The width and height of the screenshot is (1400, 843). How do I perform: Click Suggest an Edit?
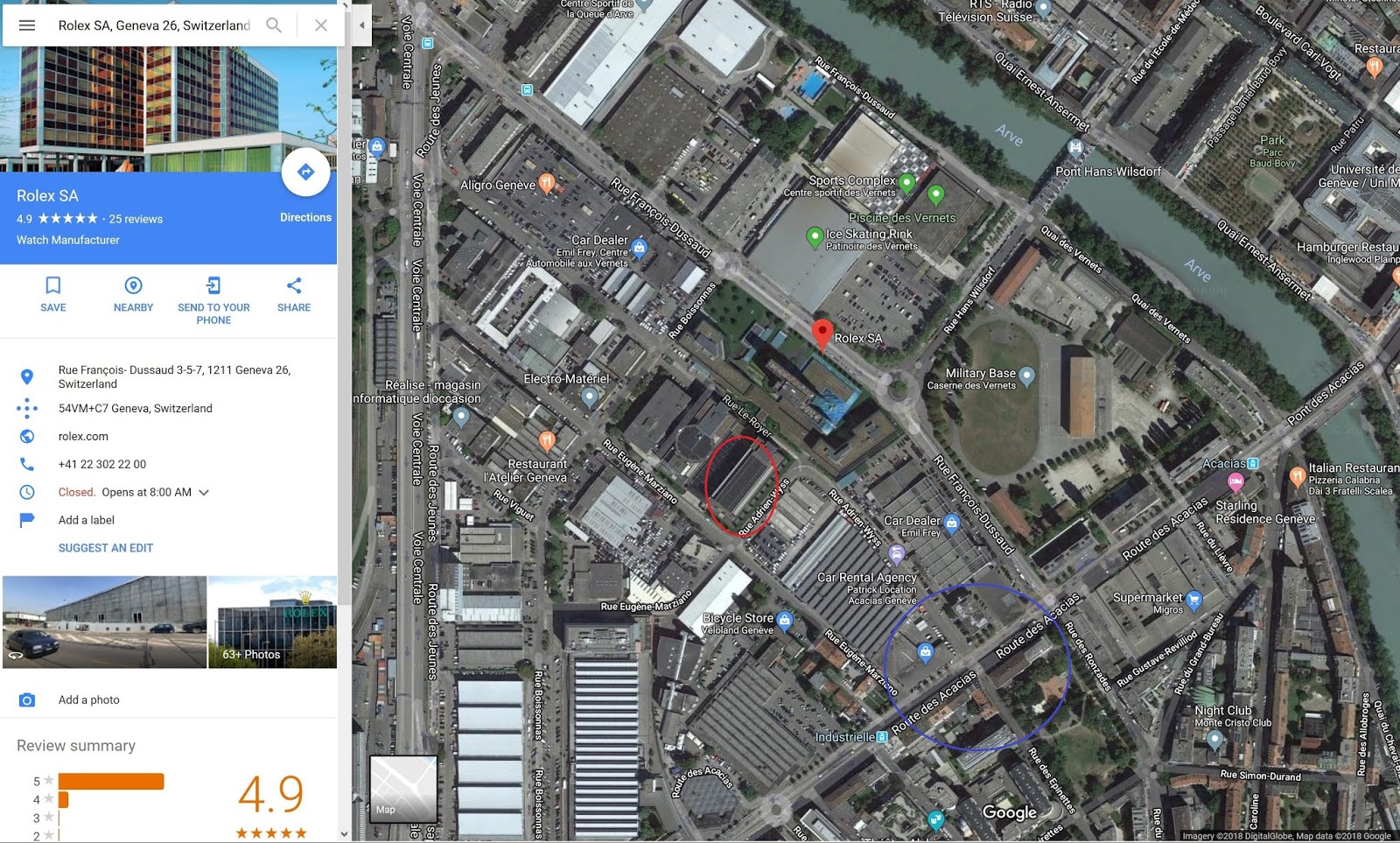tap(106, 548)
